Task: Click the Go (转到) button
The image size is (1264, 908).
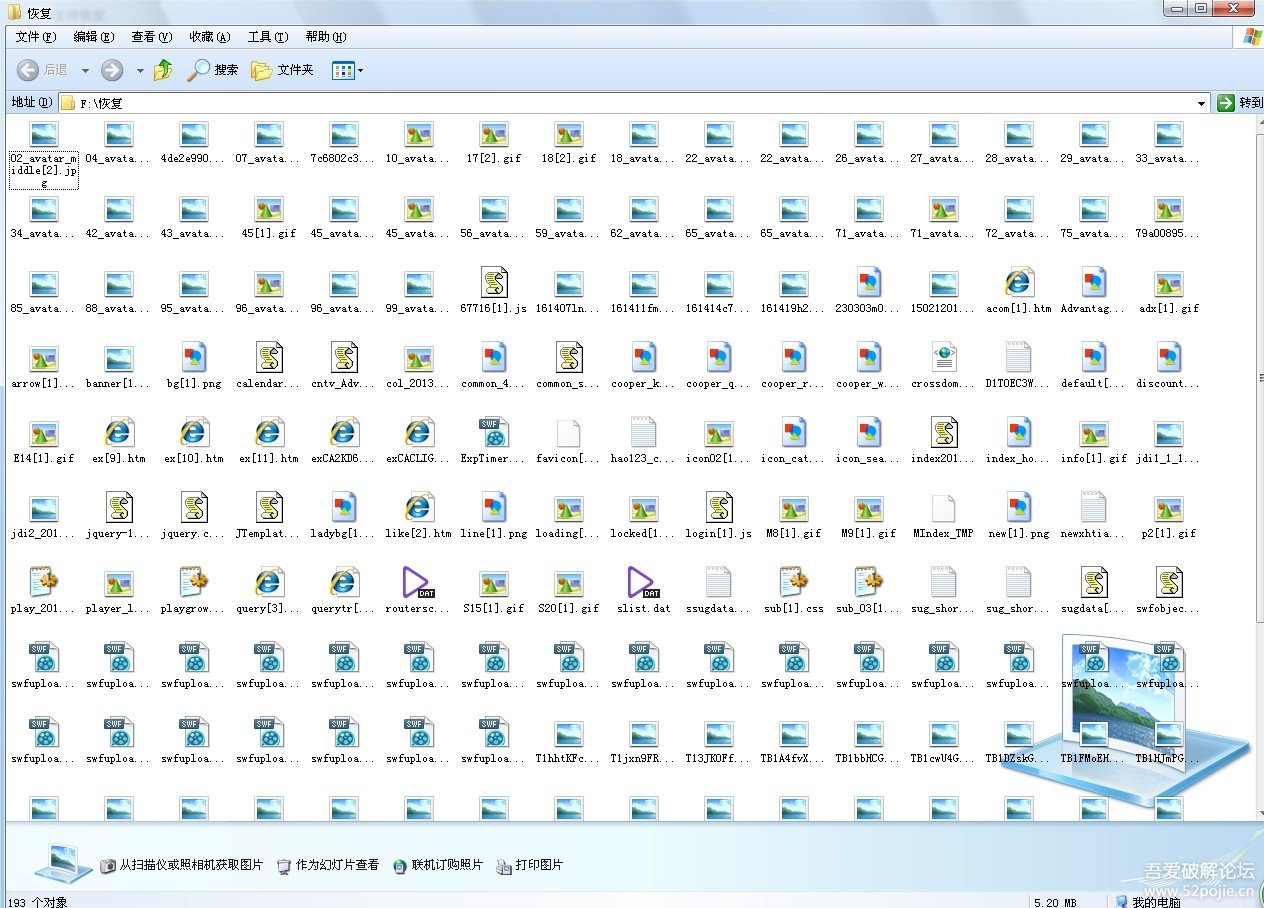Action: (x=1239, y=103)
